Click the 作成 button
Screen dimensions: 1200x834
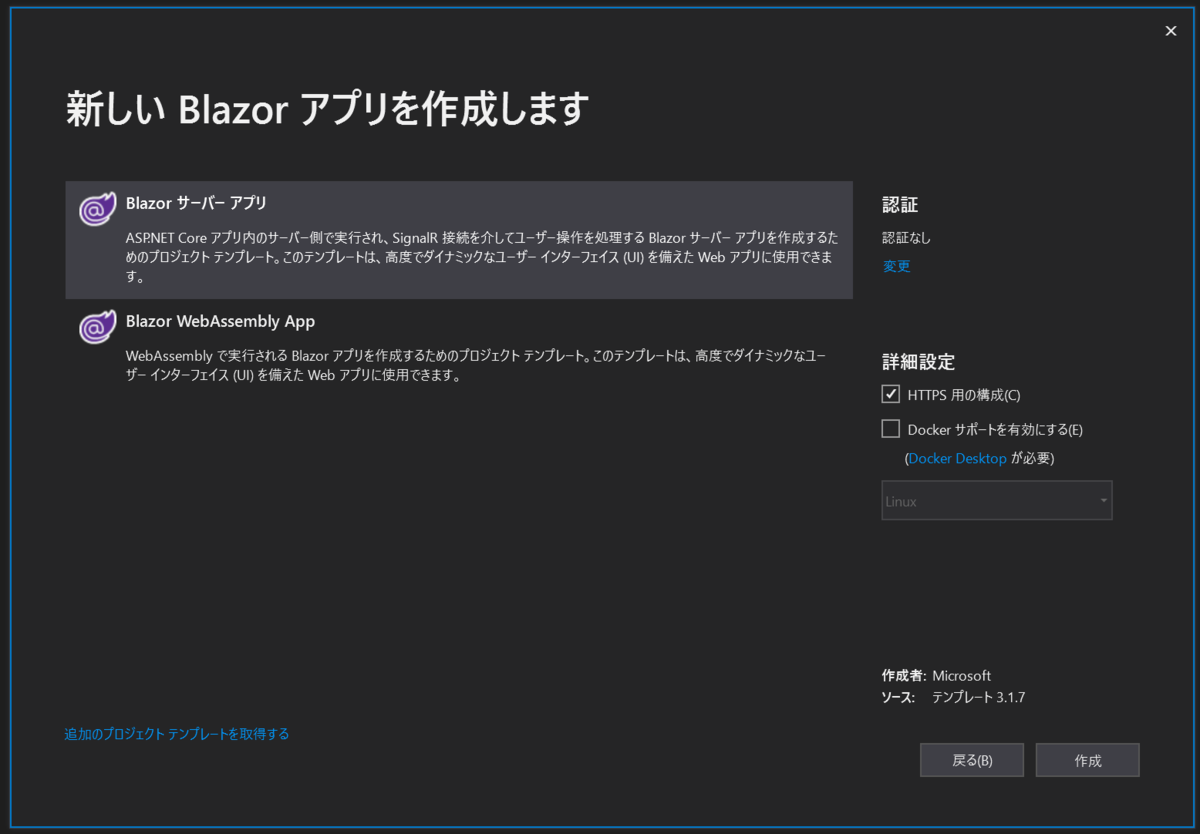click(1088, 760)
